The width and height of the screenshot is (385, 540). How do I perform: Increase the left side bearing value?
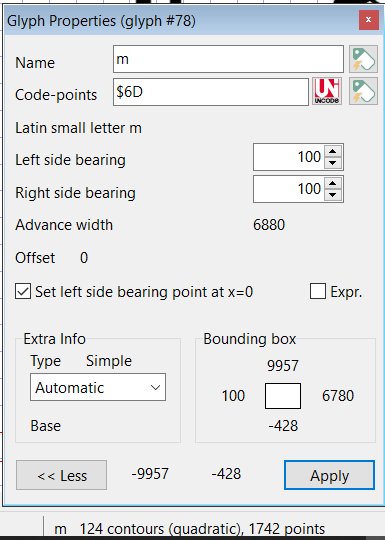point(332,152)
